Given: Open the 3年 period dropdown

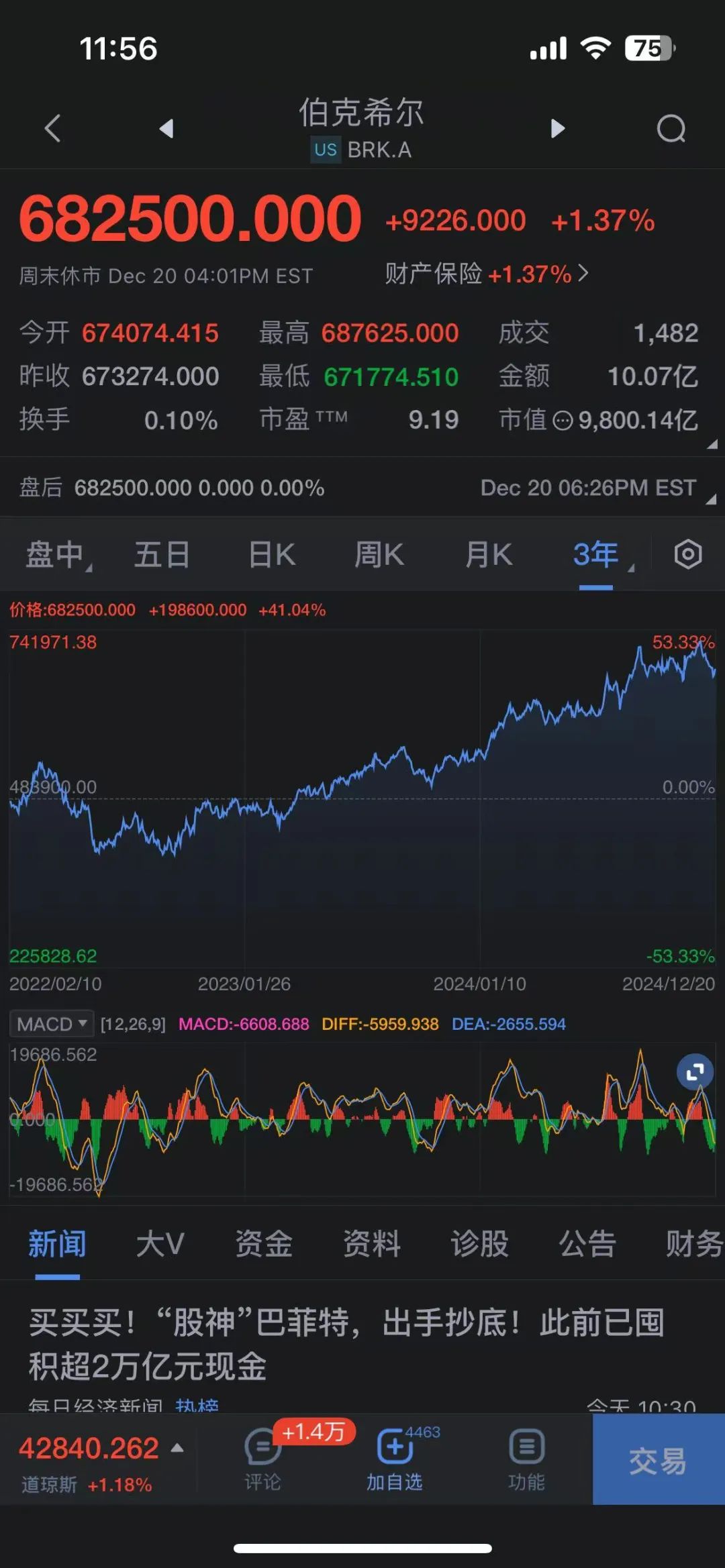Looking at the screenshot, I should (x=602, y=555).
